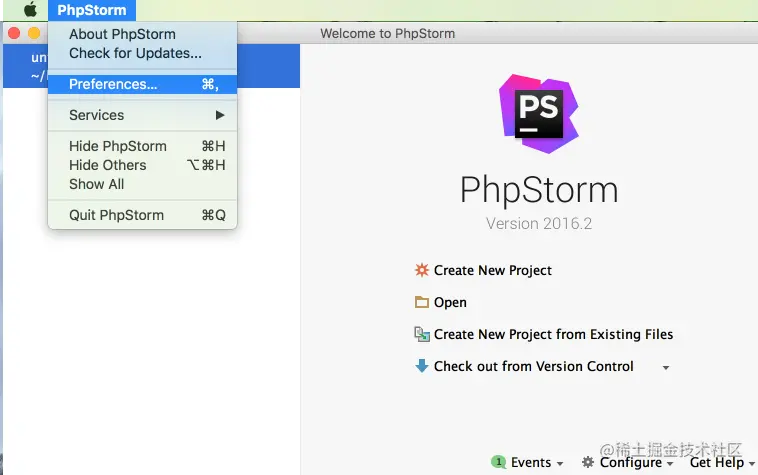The height and width of the screenshot is (475, 758).
Task: Click the Configure gear icon
Action: pos(588,462)
